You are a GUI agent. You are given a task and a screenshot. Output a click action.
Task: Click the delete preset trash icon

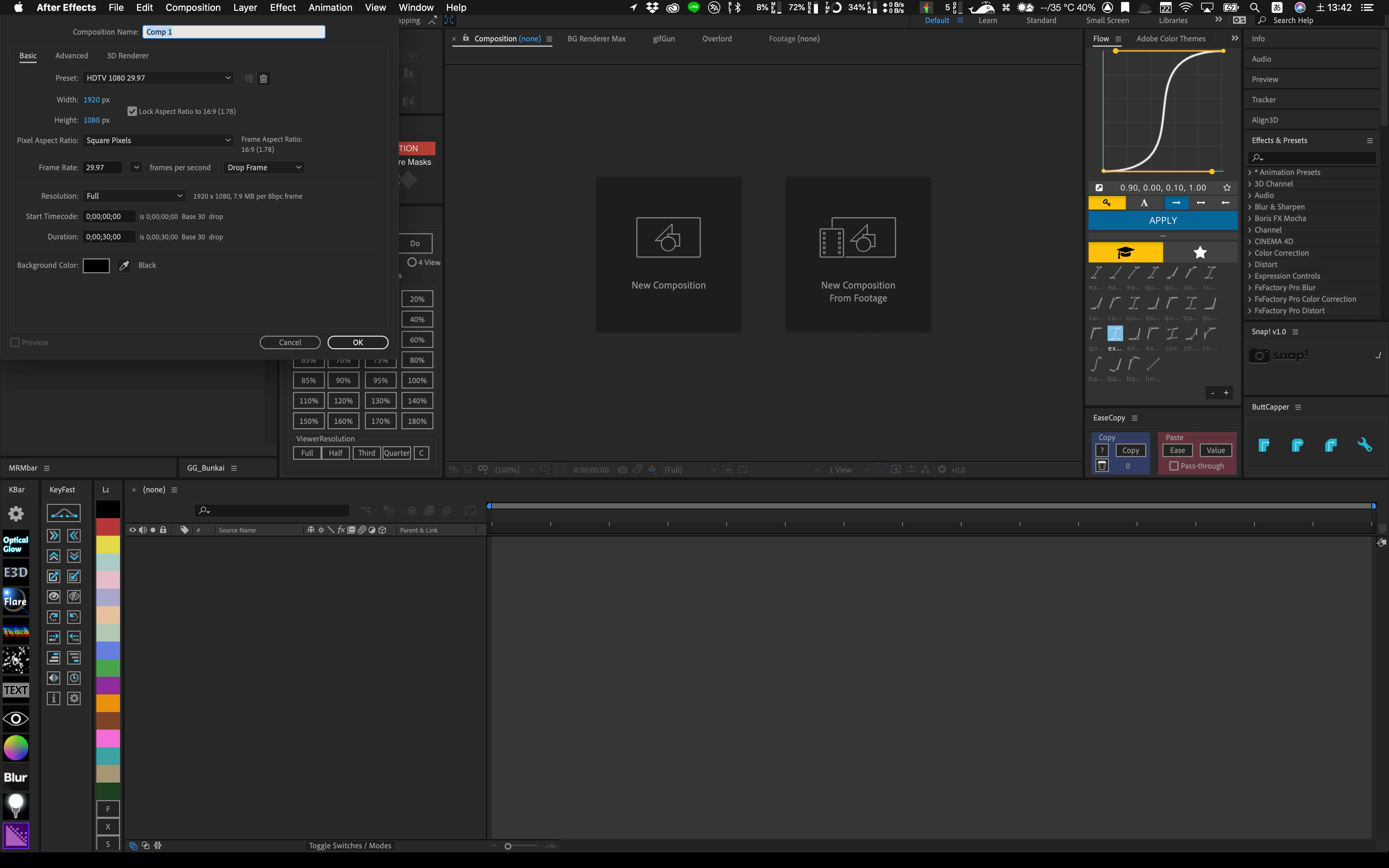pyautogui.click(x=263, y=79)
